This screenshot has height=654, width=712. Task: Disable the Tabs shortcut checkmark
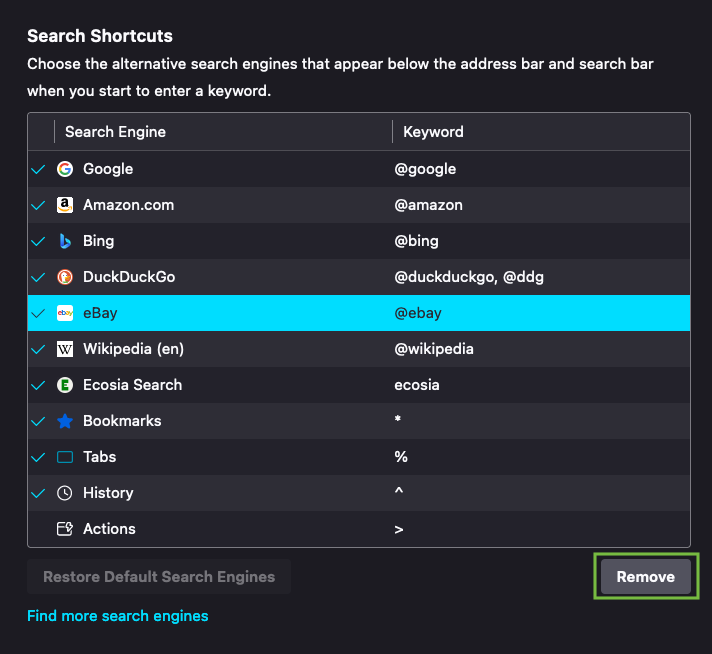39,457
